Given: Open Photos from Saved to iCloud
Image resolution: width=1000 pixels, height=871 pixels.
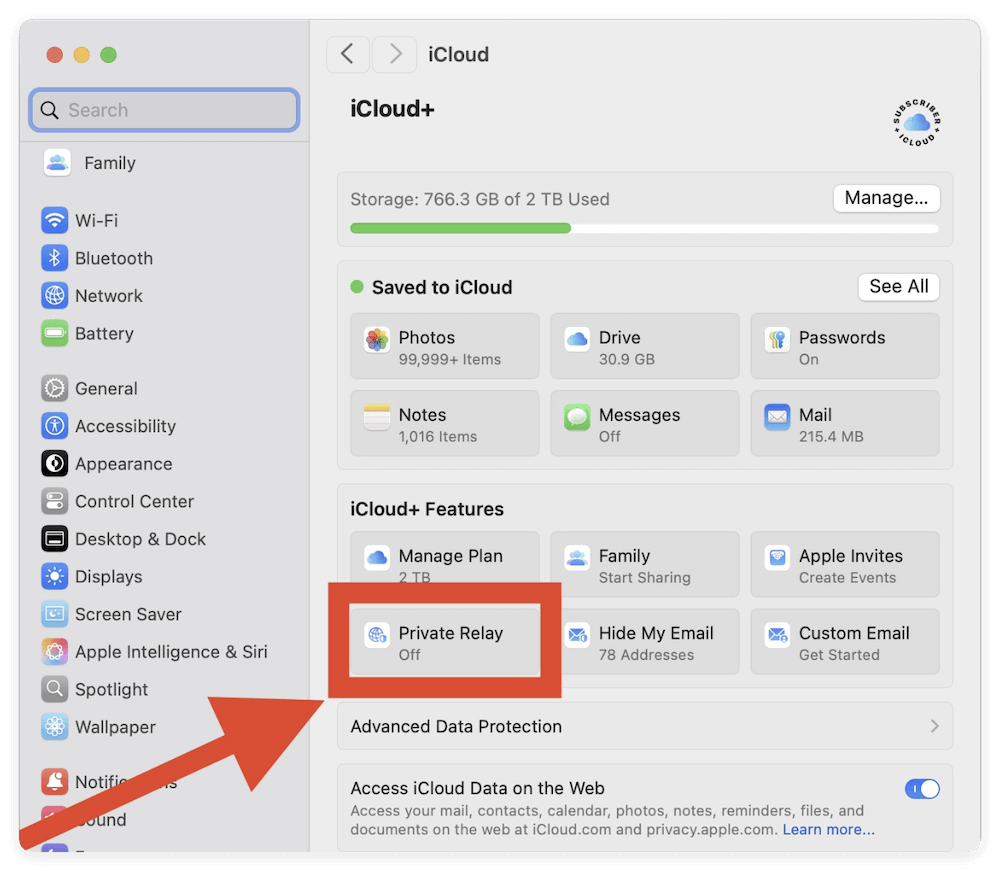Looking at the screenshot, I should 444,346.
